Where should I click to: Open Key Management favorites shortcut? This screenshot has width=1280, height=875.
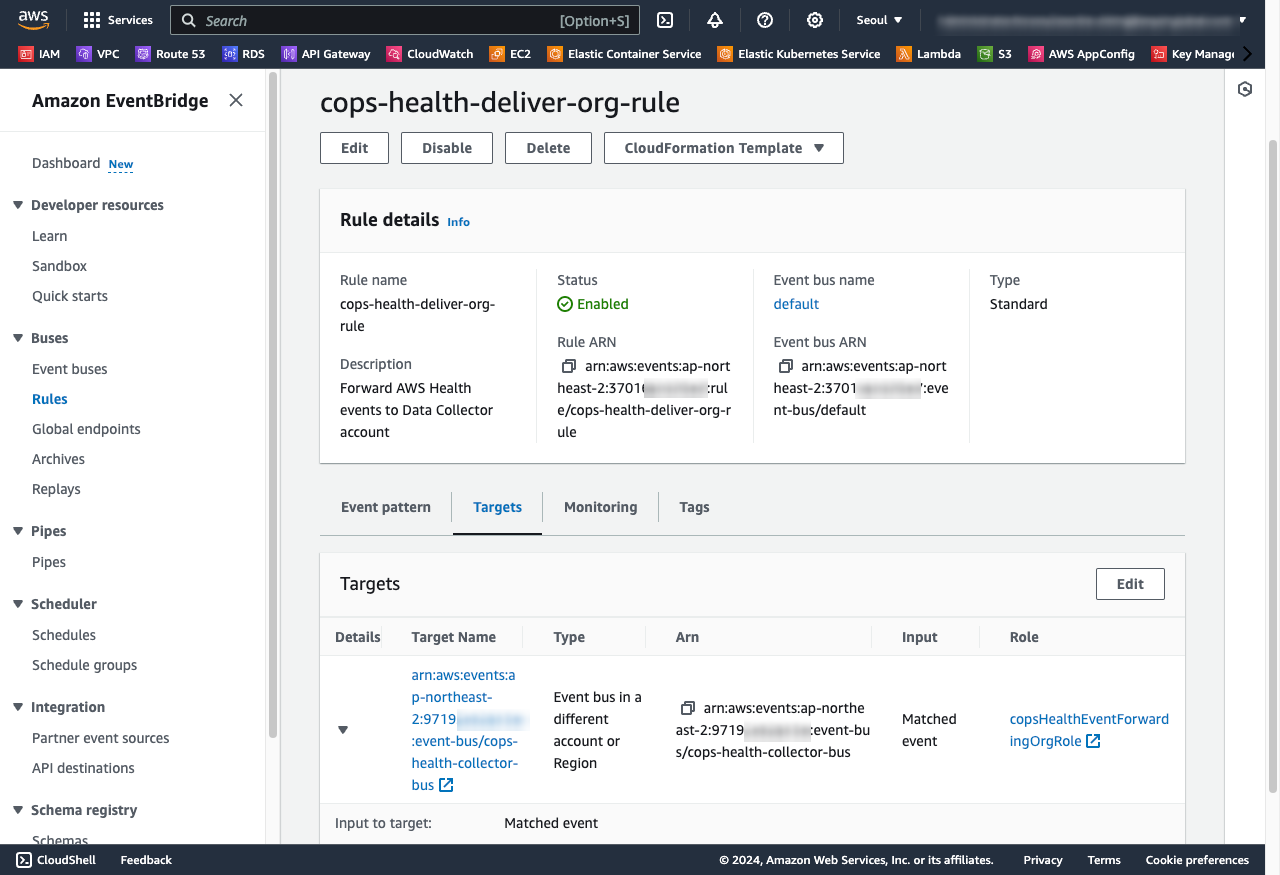click(1193, 54)
